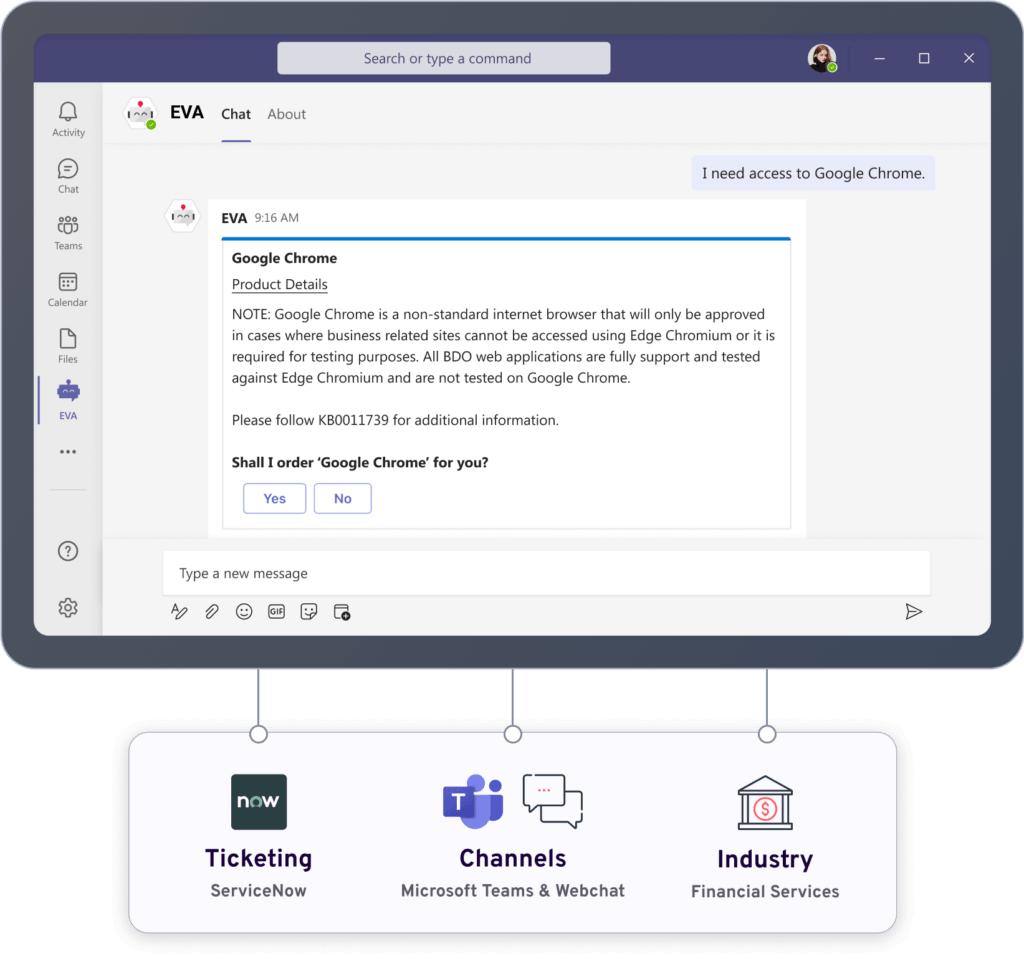Open the GIF picker in the compose bar
Viewport: 1024px width, 959px height.
coord(276,611)
